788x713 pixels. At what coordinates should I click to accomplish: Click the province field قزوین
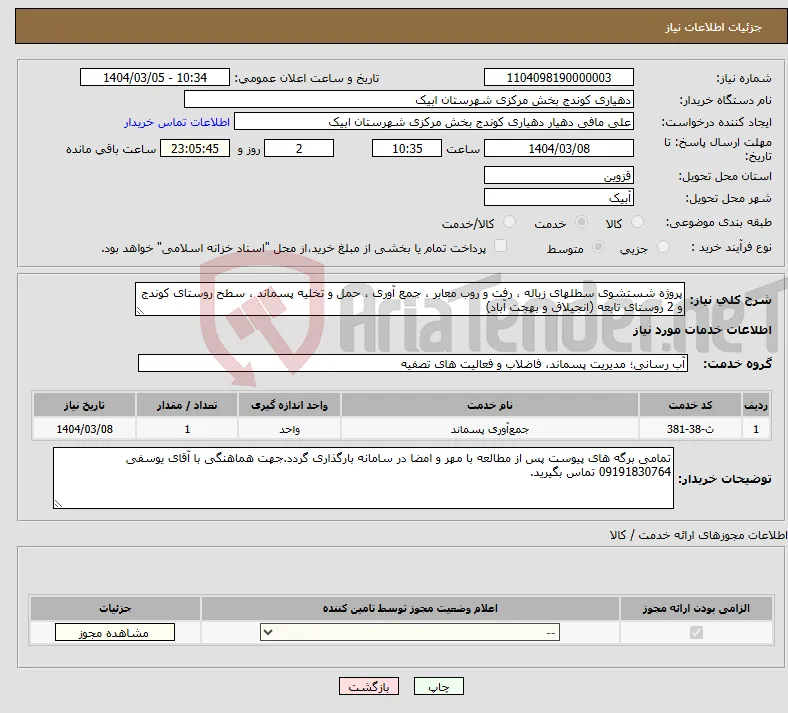pos(559,175)
